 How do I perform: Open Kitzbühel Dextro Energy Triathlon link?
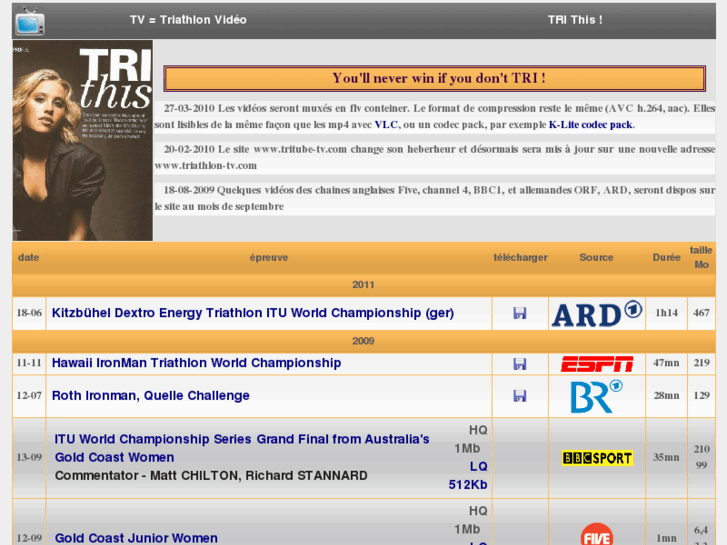(x=253, y=313)
